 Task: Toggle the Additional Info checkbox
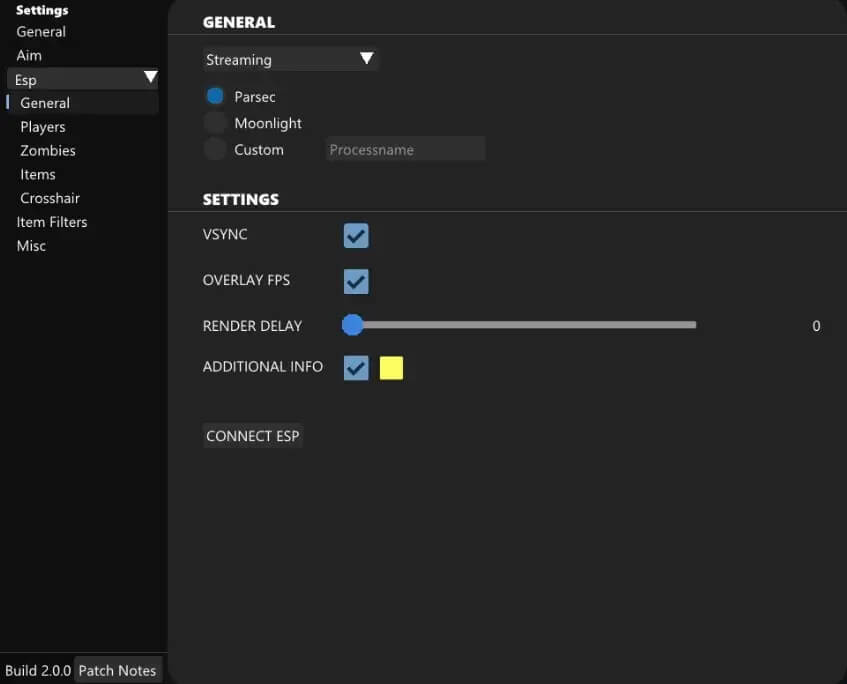pos(356,368)
